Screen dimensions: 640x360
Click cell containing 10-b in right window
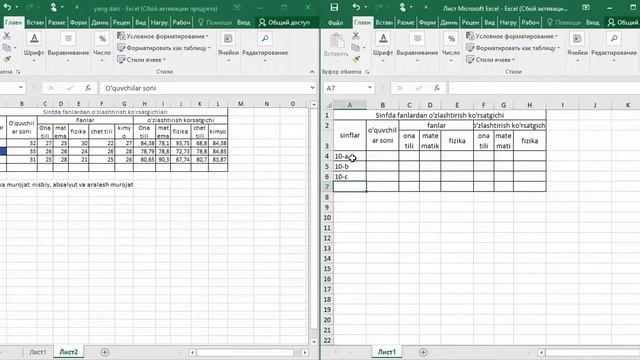[x=350, y=166]
